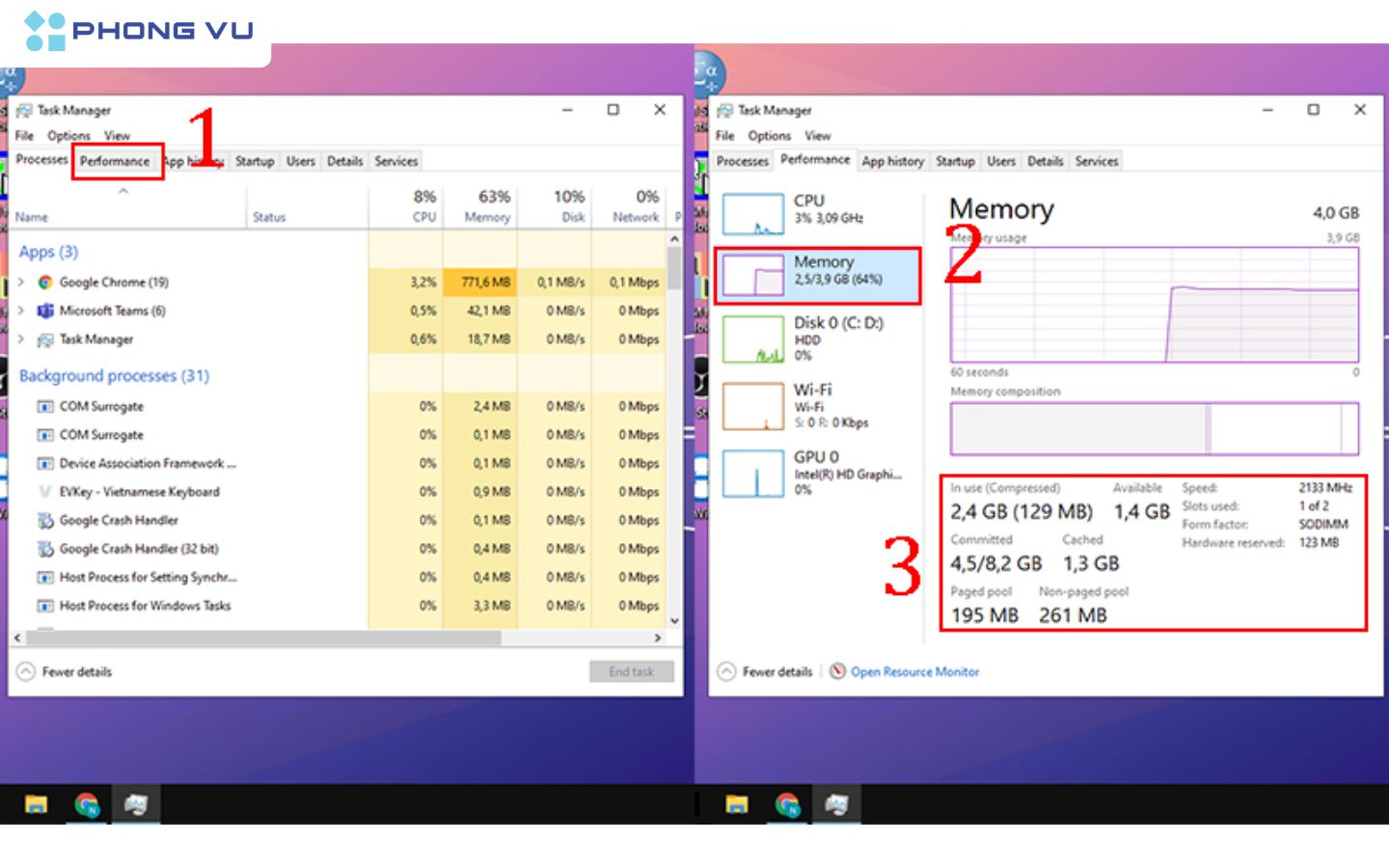Select the CPU graph thumbnail
1389x868 pixels.
pyautogui.click(x=753, y=214)
